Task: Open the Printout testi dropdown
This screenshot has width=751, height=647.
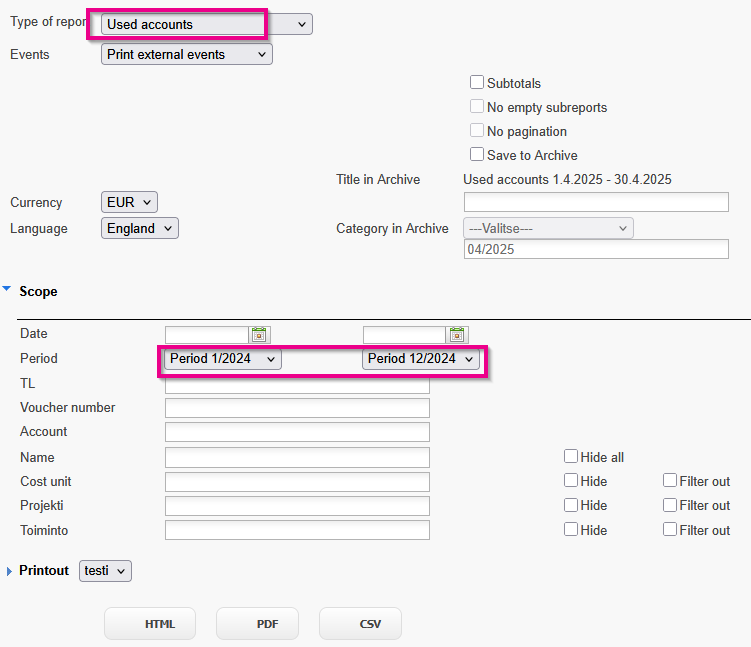Action: [x=105, y=571]
